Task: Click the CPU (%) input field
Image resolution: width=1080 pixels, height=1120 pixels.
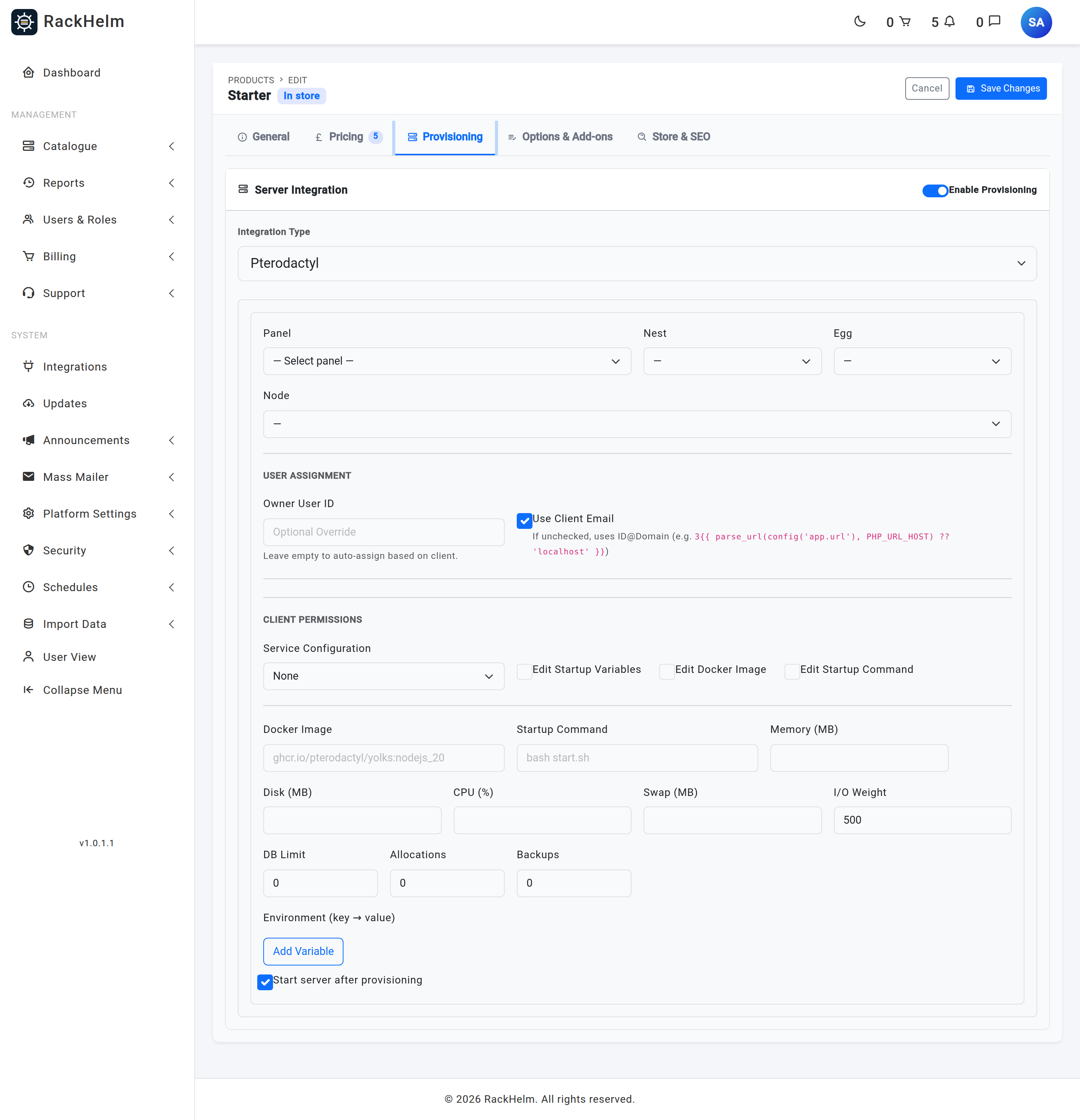Action: (x=542, y=820)
